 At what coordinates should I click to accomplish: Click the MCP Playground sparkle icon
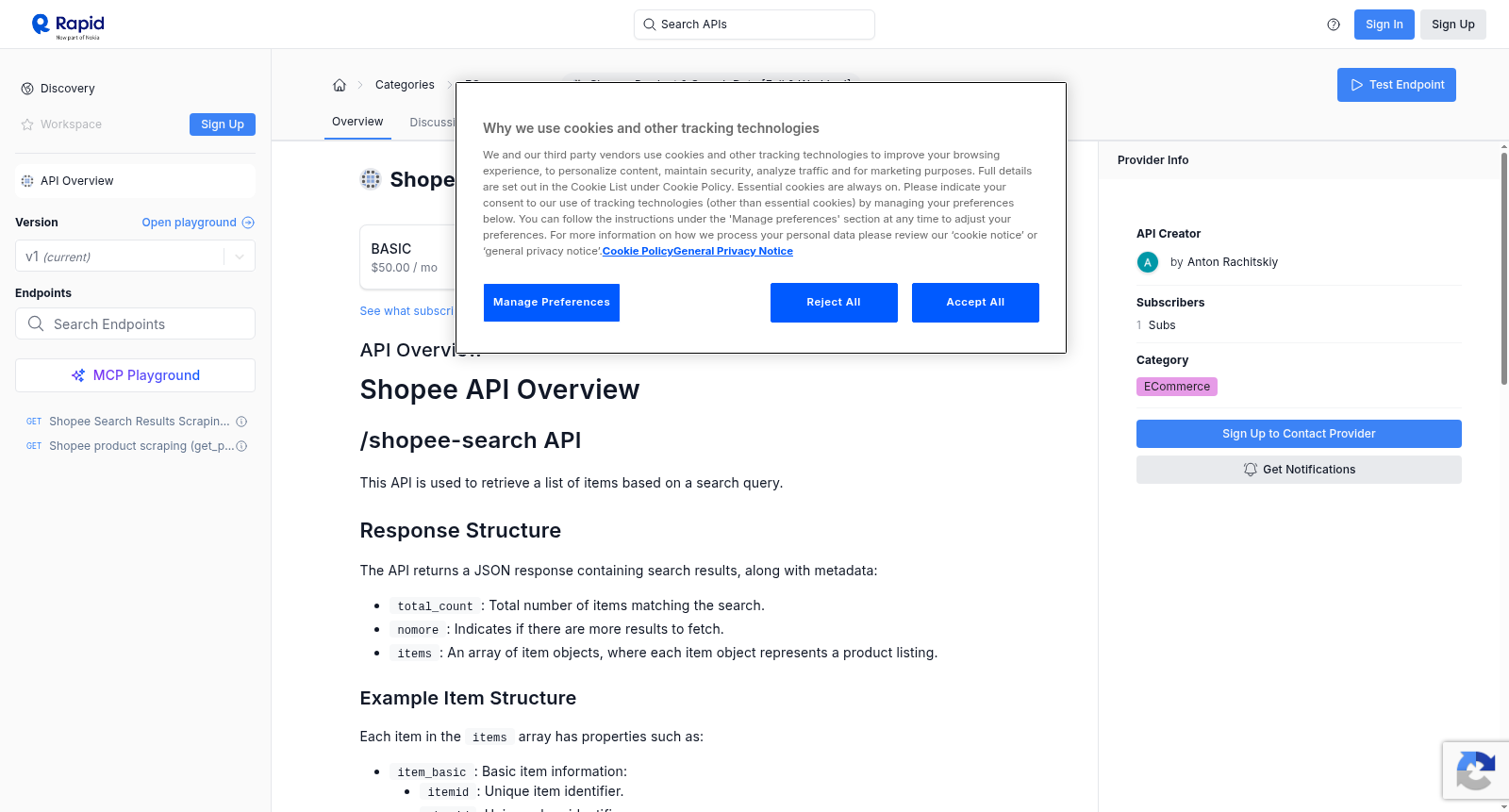click(78, 375)
